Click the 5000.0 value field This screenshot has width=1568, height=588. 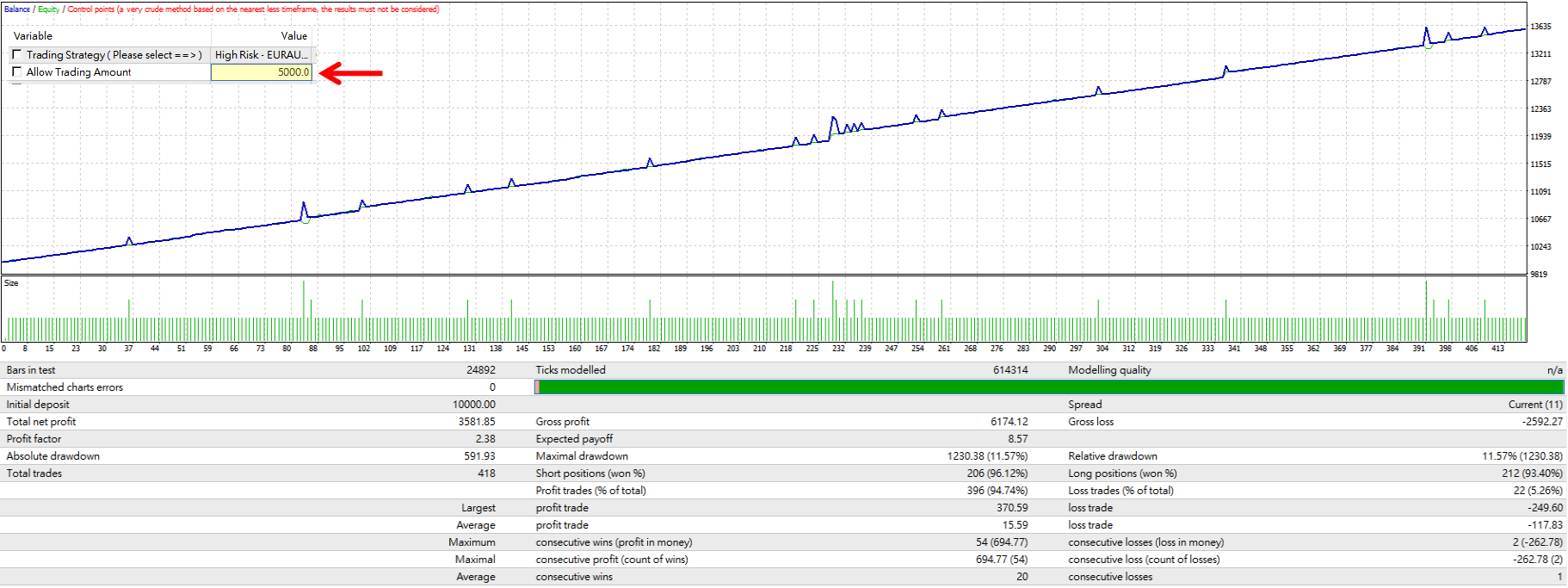[x=262, y=72]
